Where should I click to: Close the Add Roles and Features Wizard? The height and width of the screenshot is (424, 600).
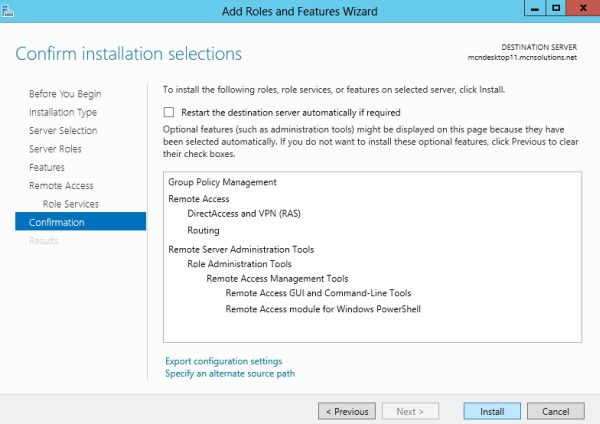[x=582, y=11]
